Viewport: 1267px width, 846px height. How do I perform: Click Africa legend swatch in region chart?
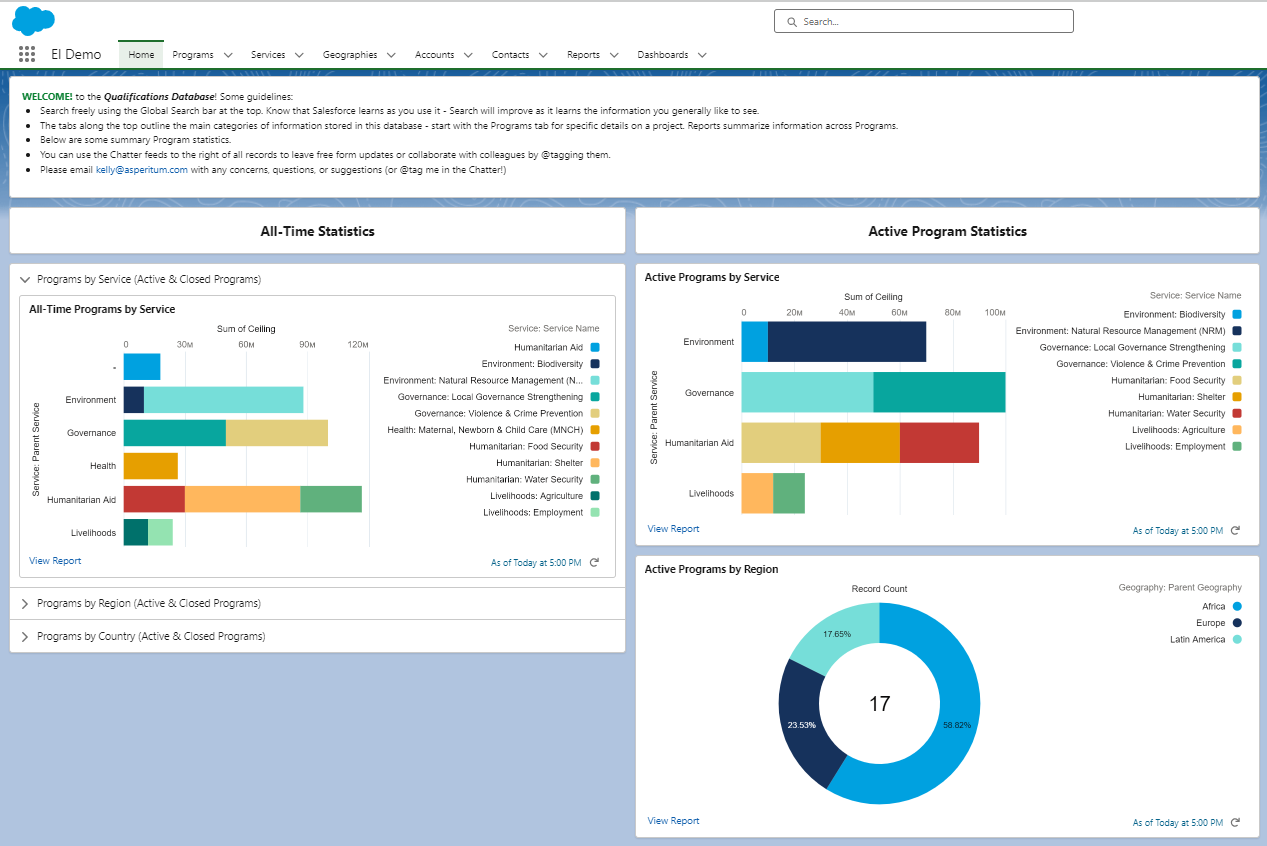(1237, 606)
